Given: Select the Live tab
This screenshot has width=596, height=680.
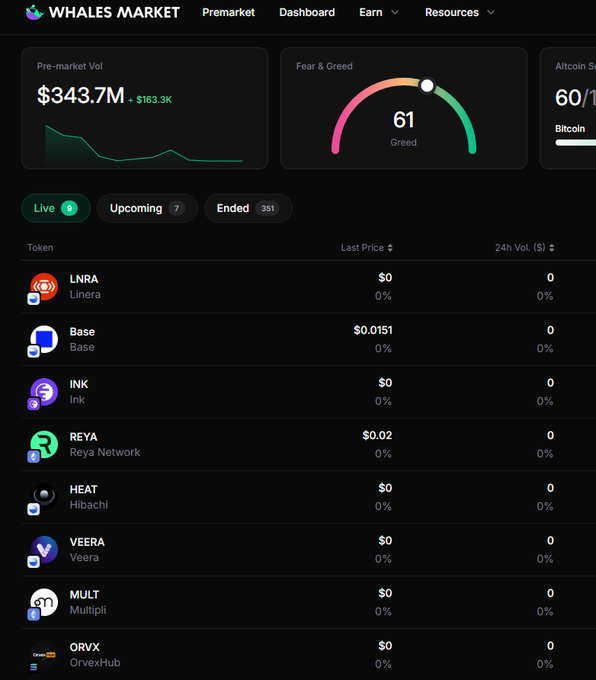Looking at the screenshot, I should 56,208.
